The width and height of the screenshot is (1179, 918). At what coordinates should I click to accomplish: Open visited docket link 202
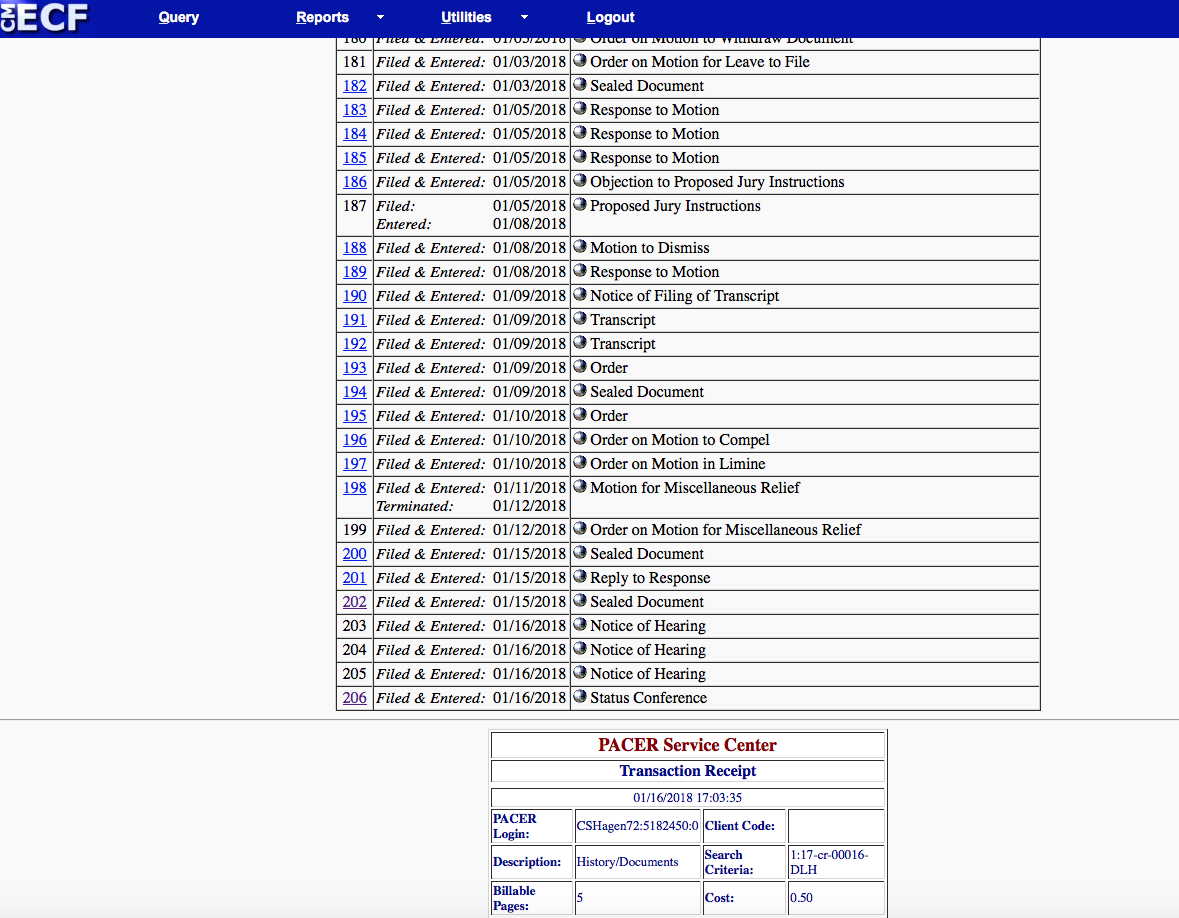click(x=355, y=602)
